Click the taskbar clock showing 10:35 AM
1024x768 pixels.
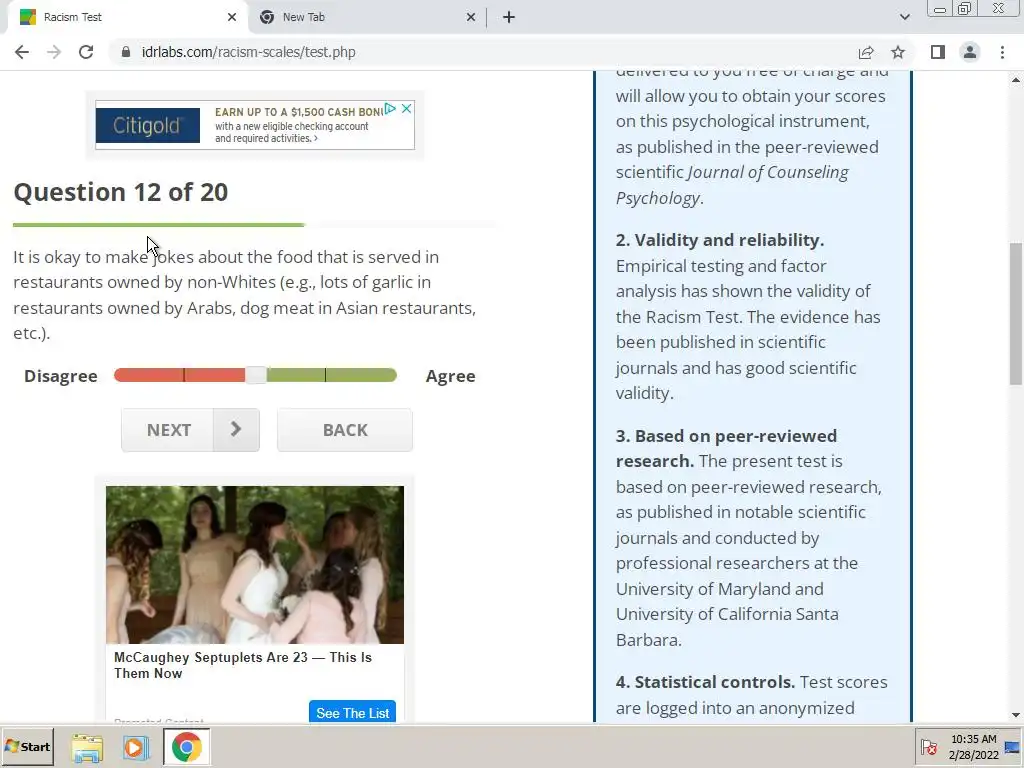(973, 747)
